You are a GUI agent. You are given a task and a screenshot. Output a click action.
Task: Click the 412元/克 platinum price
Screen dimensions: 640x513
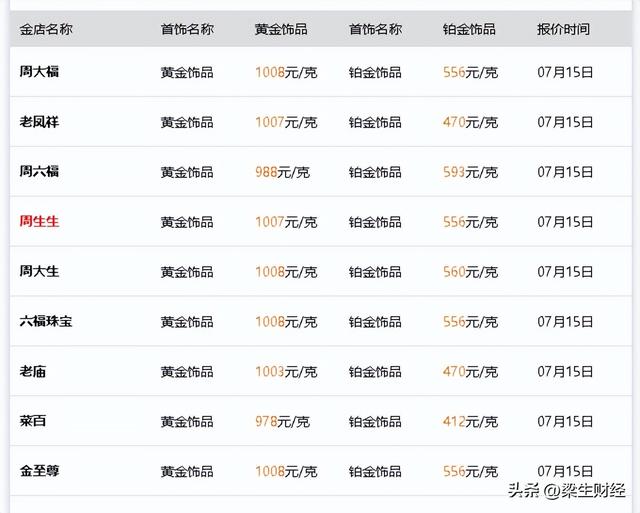[x=471, y=421]
